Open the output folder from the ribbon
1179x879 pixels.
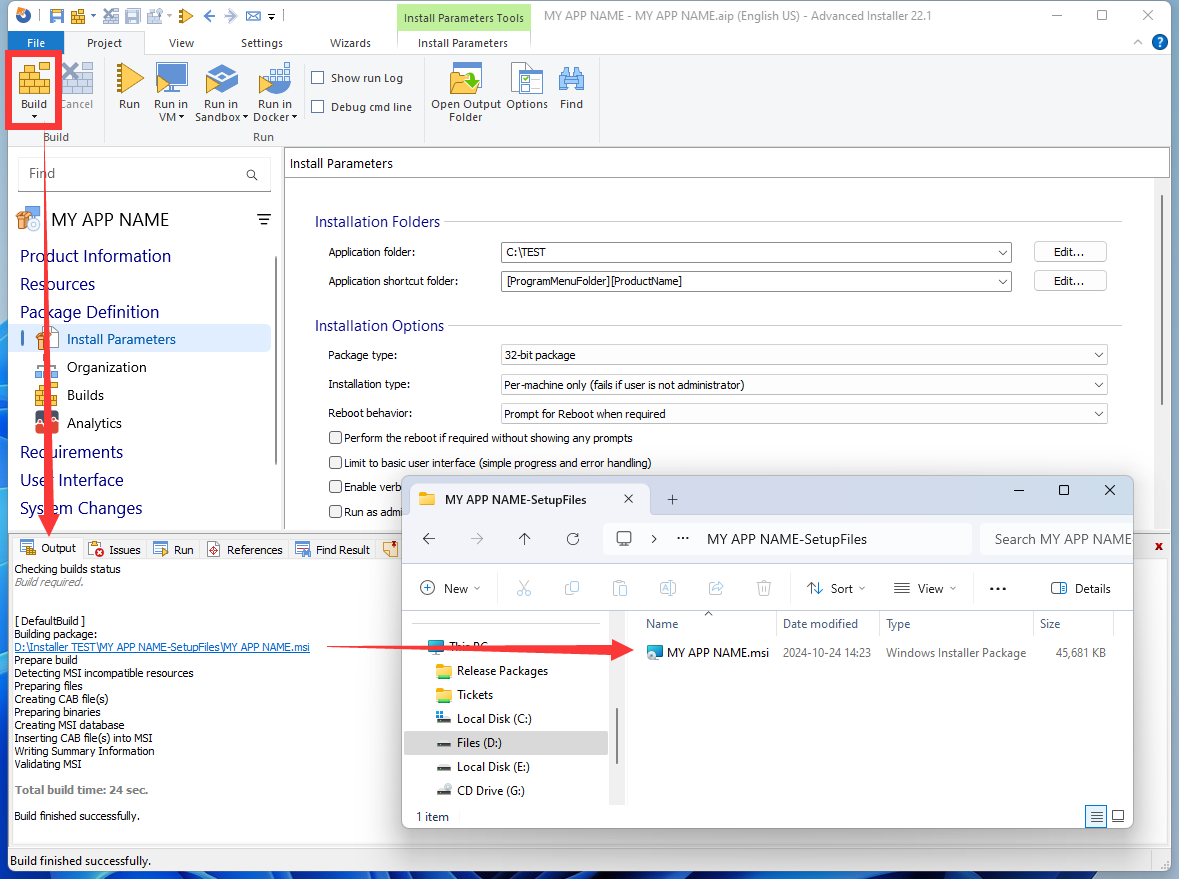tap(466, 80)
